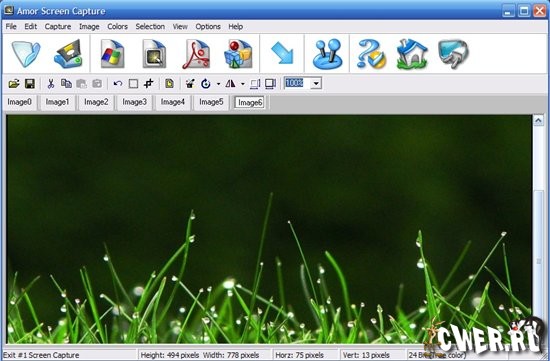Click the scissors Cut icon
The width and height of the screenshot is (550, 361).
click(x=51, y=83)
